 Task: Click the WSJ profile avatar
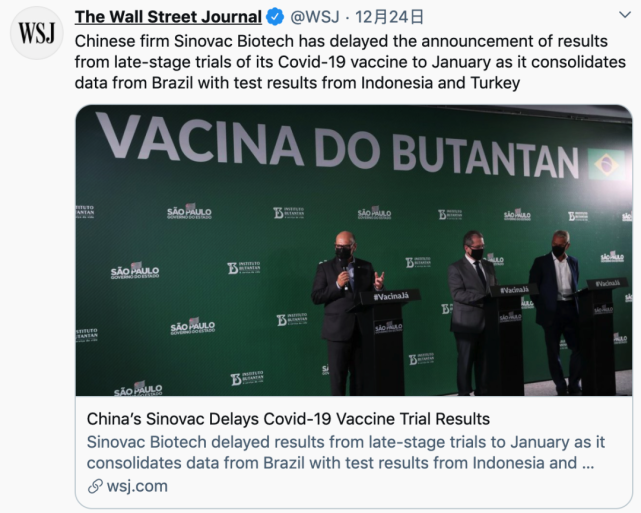[37, 33]
